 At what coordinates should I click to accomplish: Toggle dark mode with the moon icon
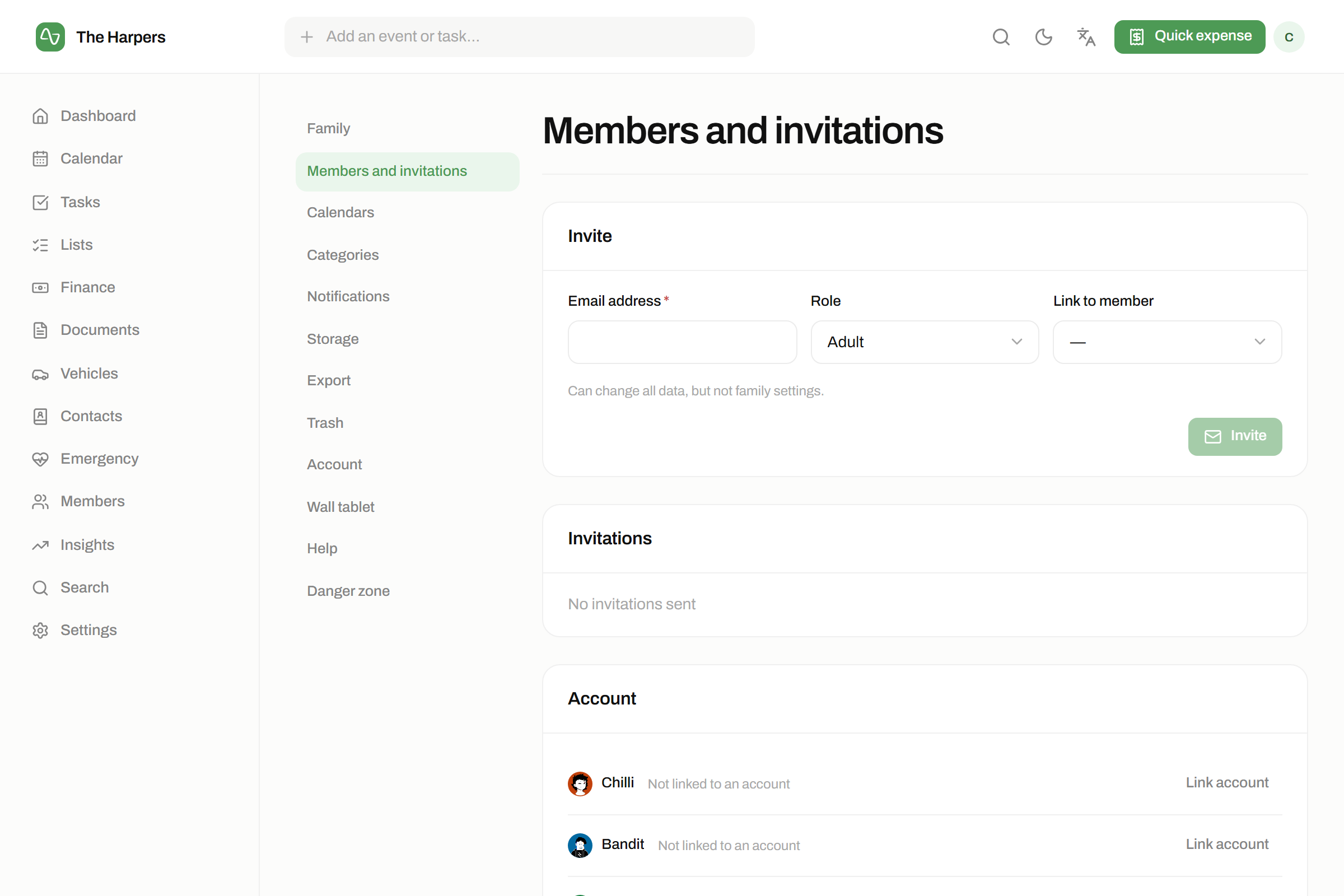1043,36
